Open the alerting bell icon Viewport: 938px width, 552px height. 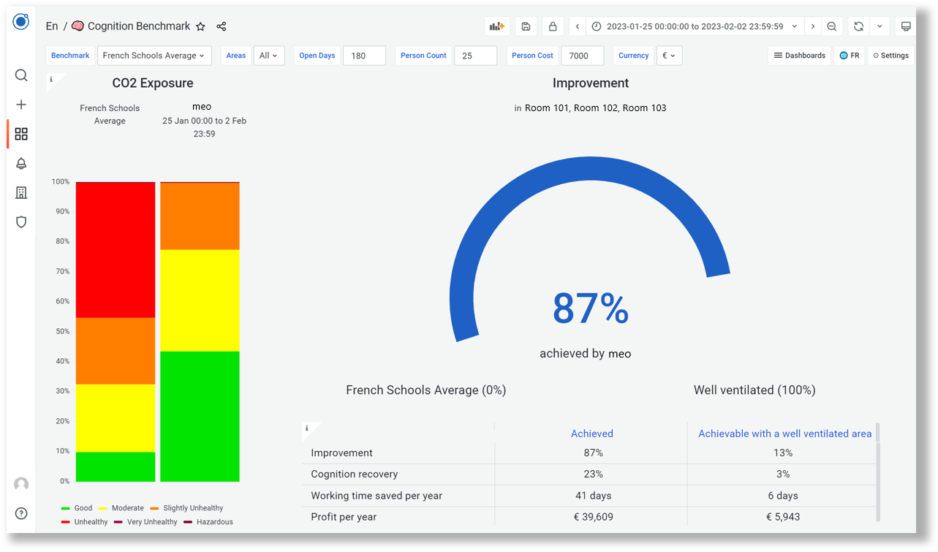tap(21, 163)
